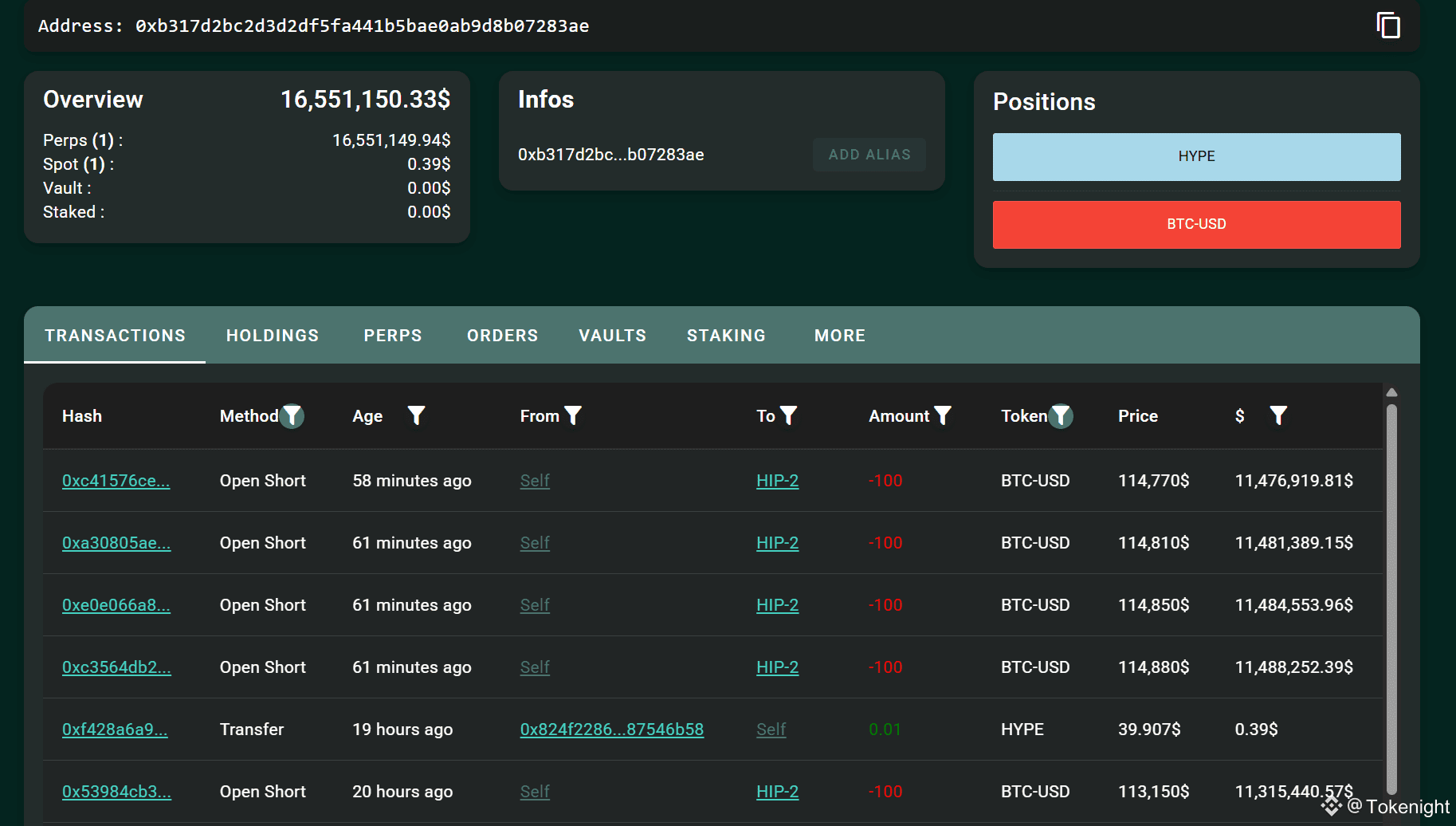Click the Amount column header label
Image resolution: width=1456 pixels, height=826 pixels.
point(899,416)
